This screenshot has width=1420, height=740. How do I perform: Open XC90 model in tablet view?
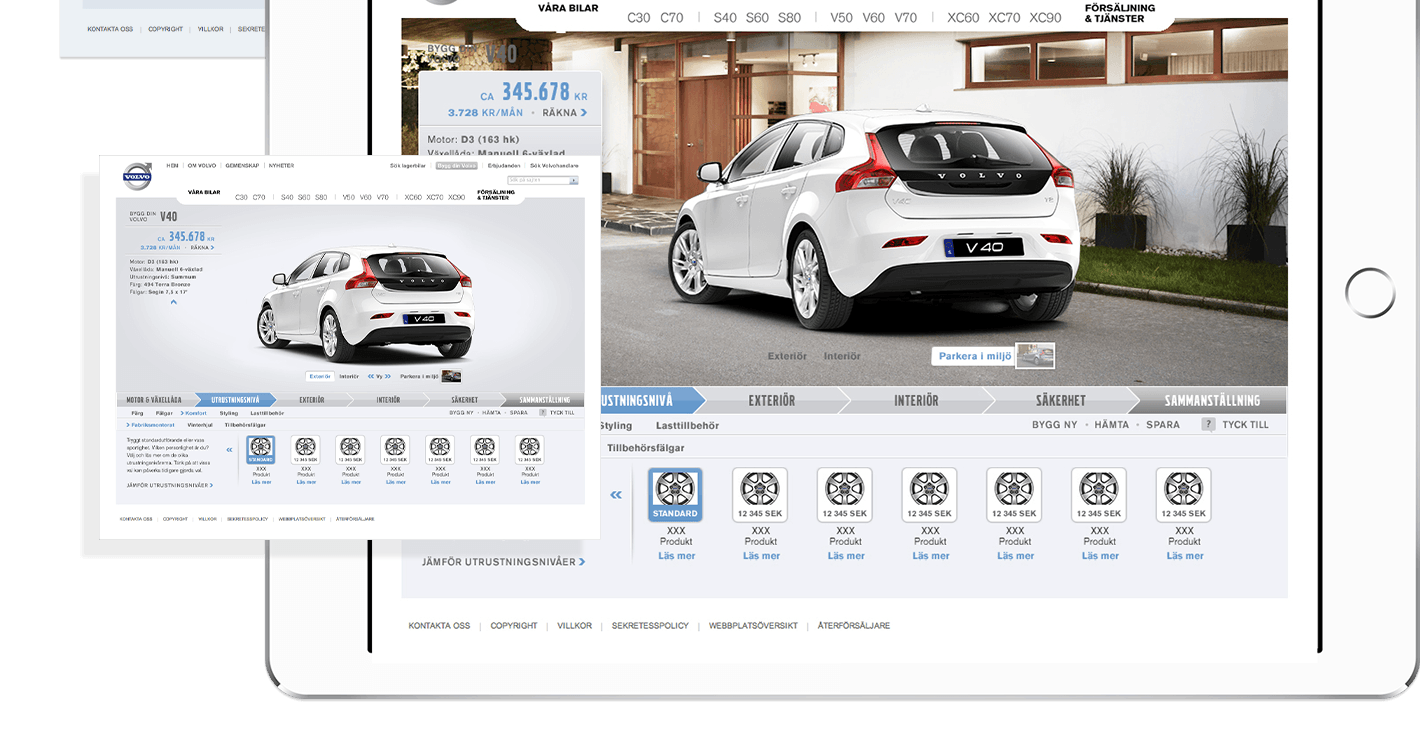[1045, 18]
